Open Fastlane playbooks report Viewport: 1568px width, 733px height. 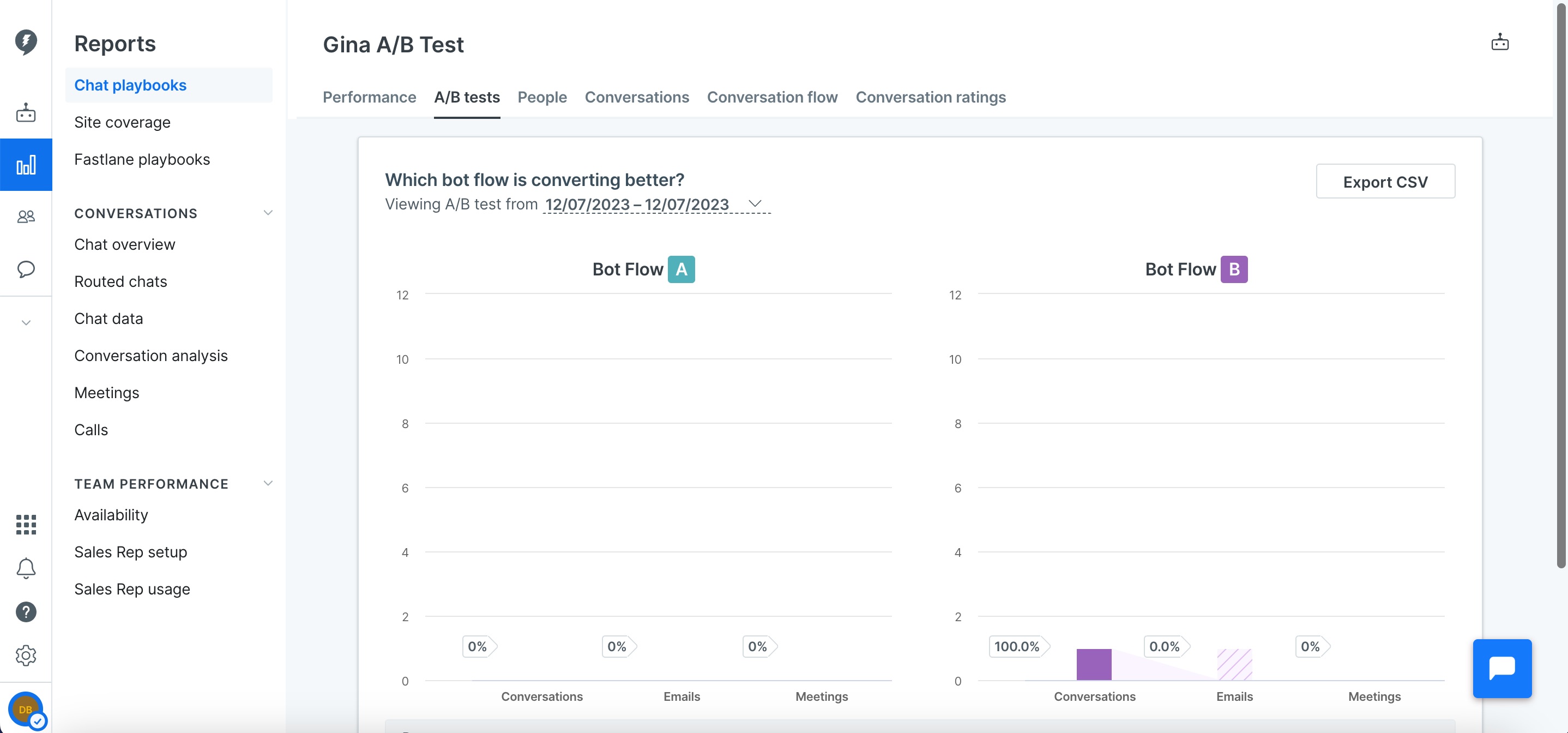(x=142, y=159)
